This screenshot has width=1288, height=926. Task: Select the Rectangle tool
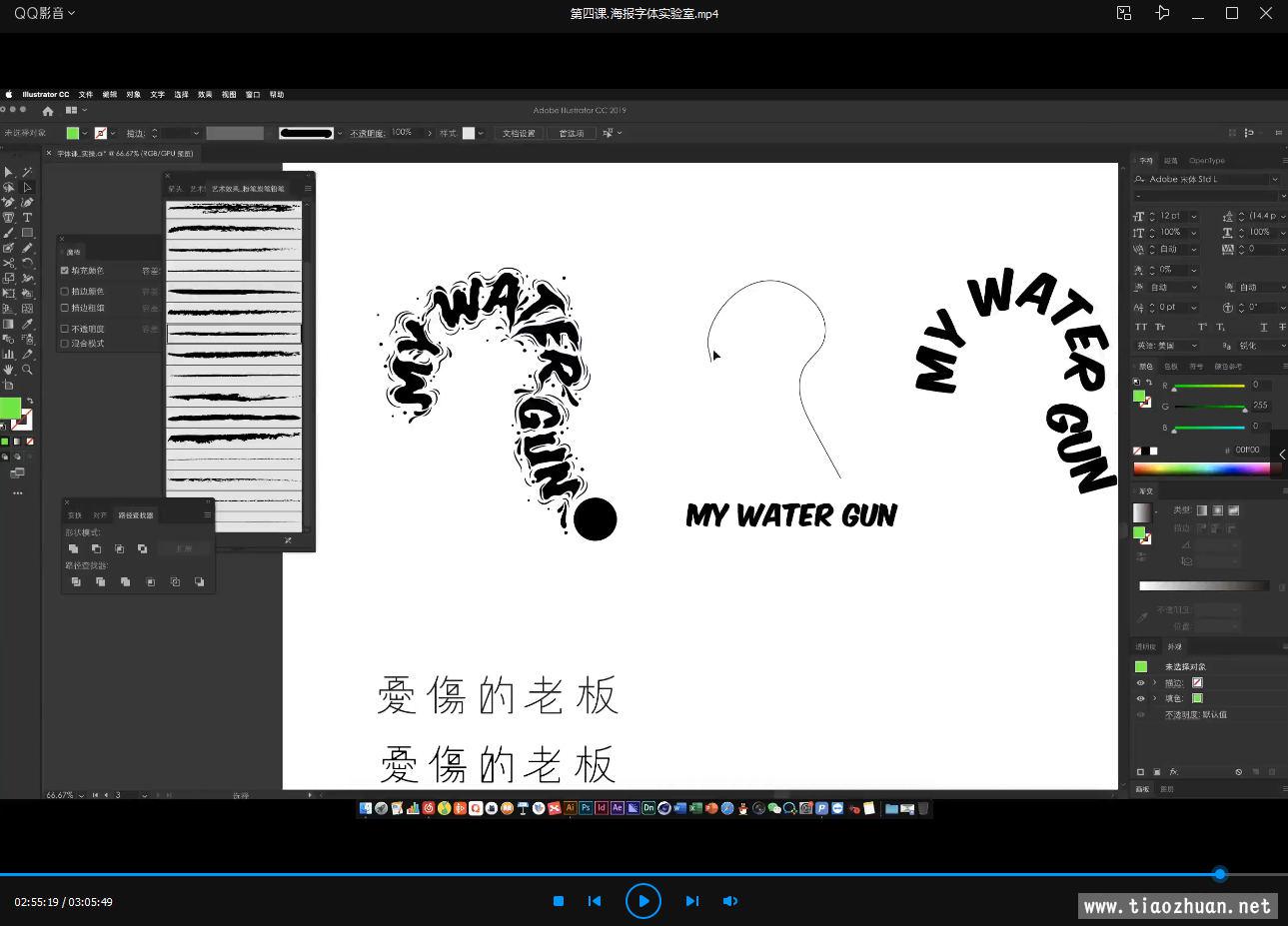point(27,232)
